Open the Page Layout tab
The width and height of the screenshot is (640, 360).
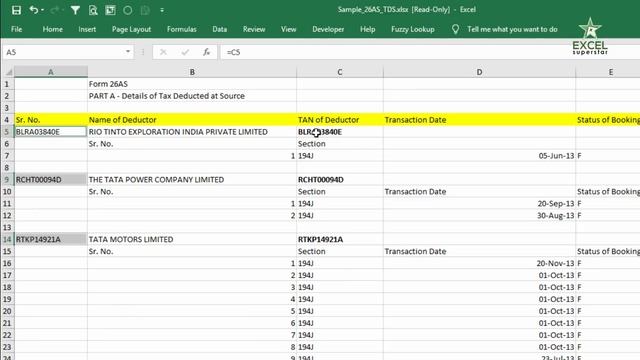click(x=131, y=29)
